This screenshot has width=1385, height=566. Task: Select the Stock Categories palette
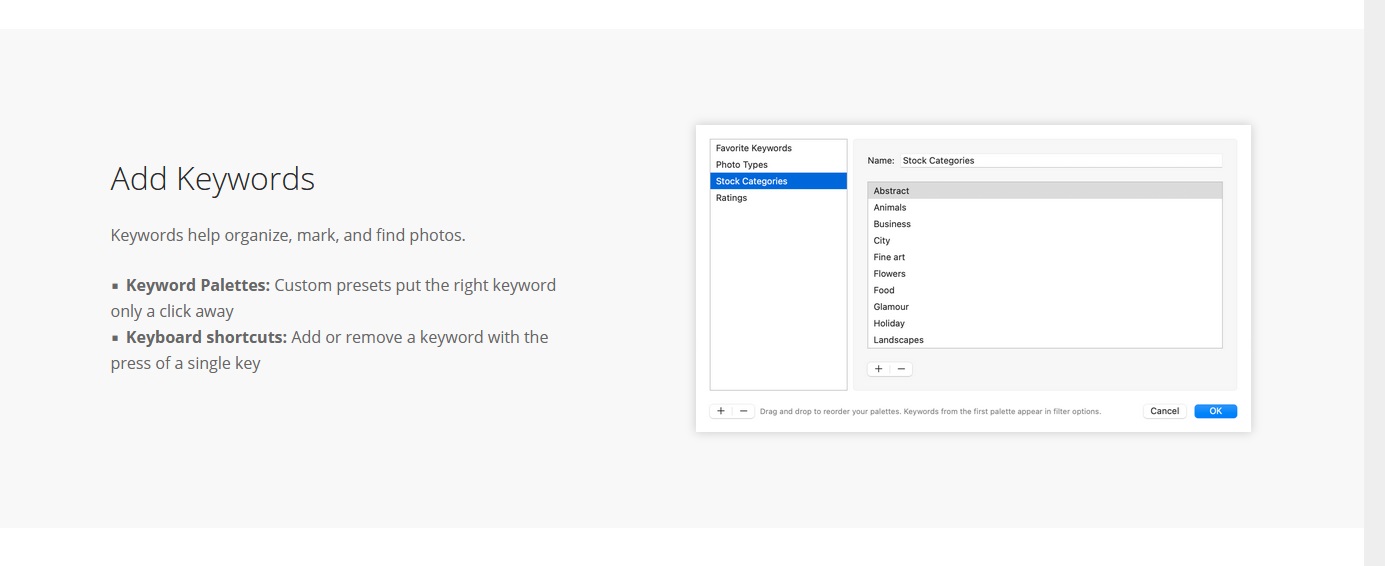pos(751,181)
